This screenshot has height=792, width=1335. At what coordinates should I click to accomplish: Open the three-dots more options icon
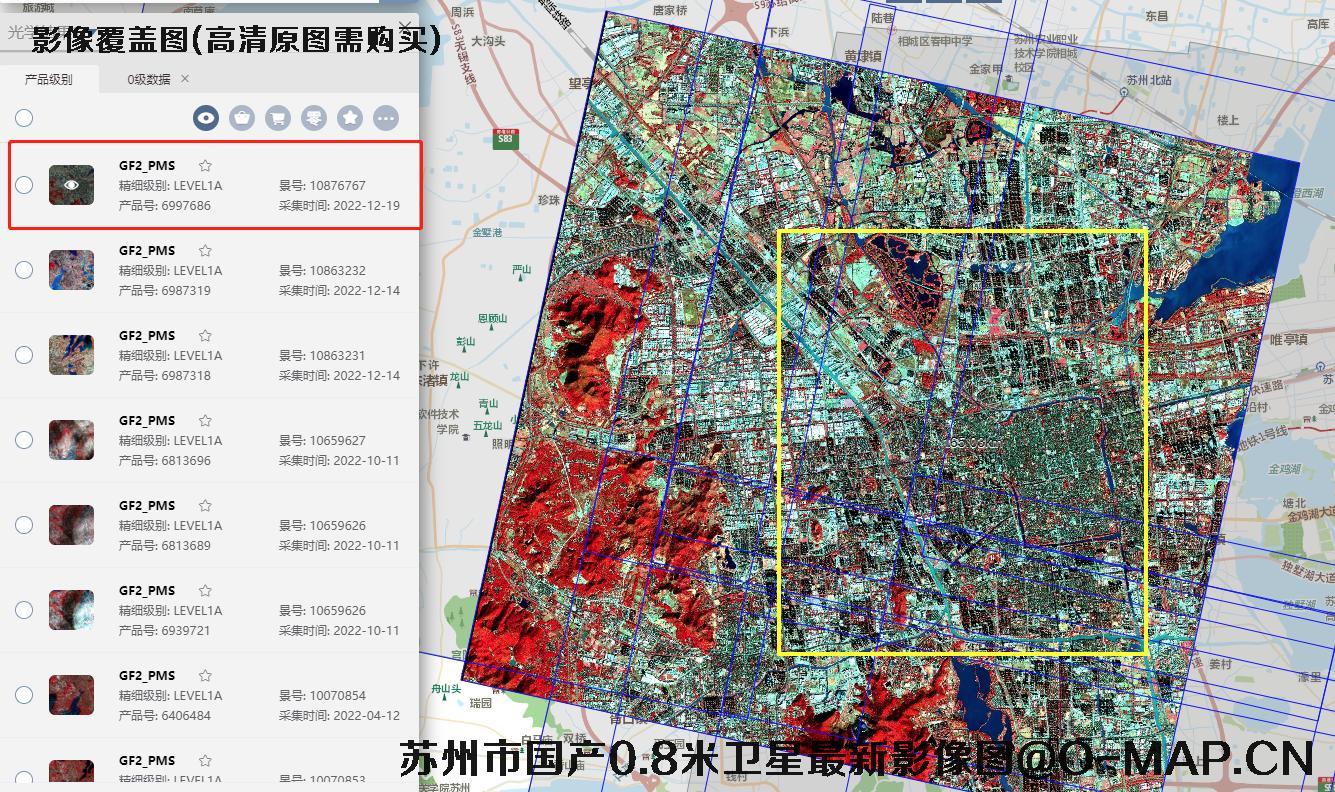pyautogui.click(x=386, y=118)
